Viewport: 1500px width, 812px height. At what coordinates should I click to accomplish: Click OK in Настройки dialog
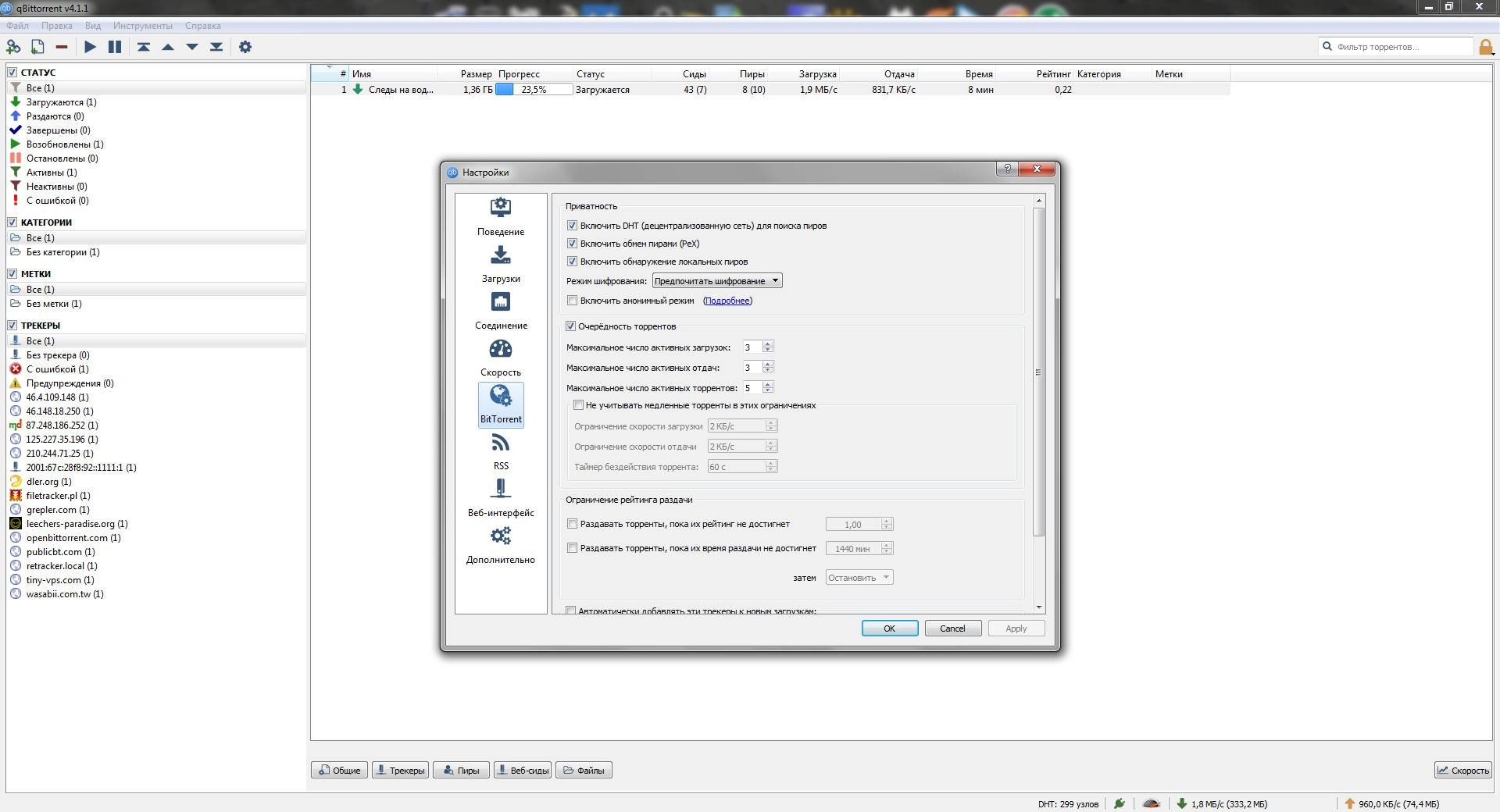[x=890, y=629]
